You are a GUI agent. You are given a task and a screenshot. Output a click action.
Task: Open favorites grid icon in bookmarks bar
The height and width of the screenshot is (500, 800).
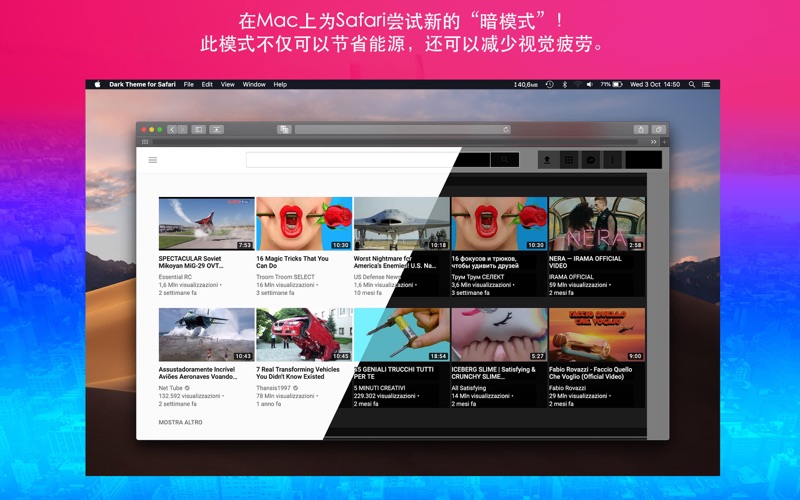tap(145, 142)
